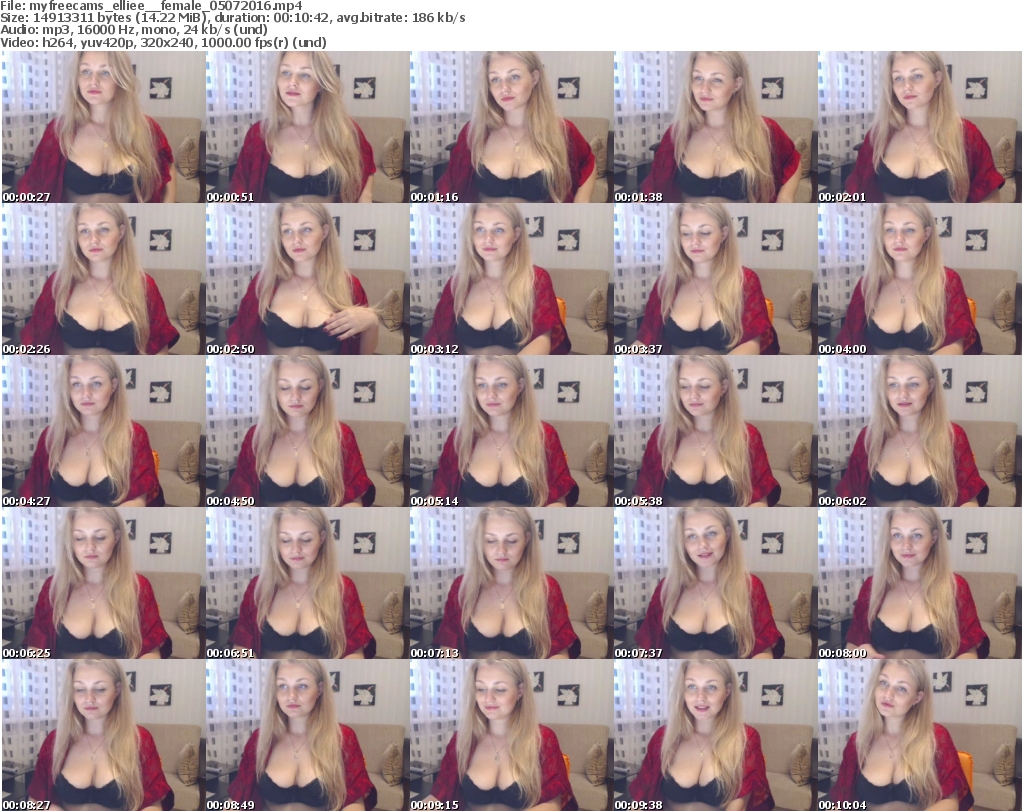The height and width of the screenshot is (811, 1024).
Task: Click the File name header line
Action: click(x=152, y=6)
